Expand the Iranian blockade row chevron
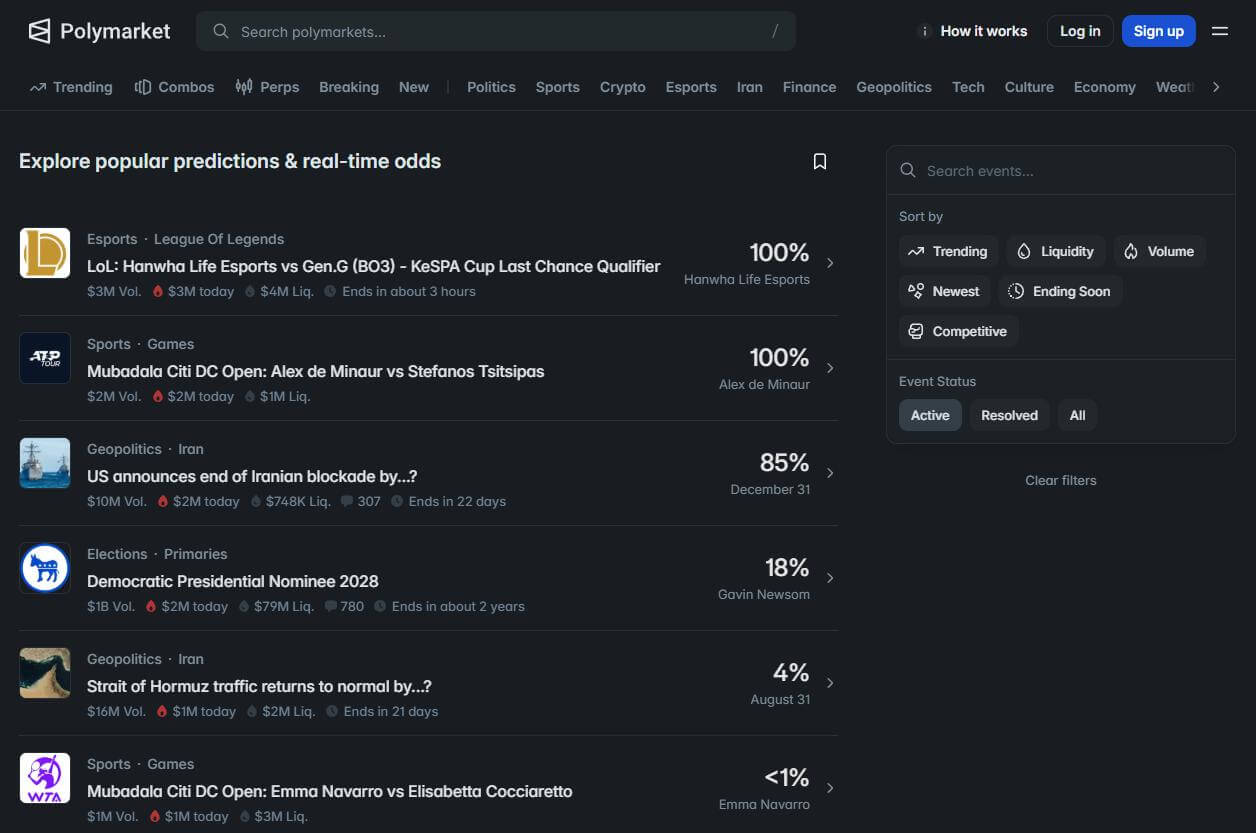The width and height of the screenshot is (1256, 833). coord(830,473)
